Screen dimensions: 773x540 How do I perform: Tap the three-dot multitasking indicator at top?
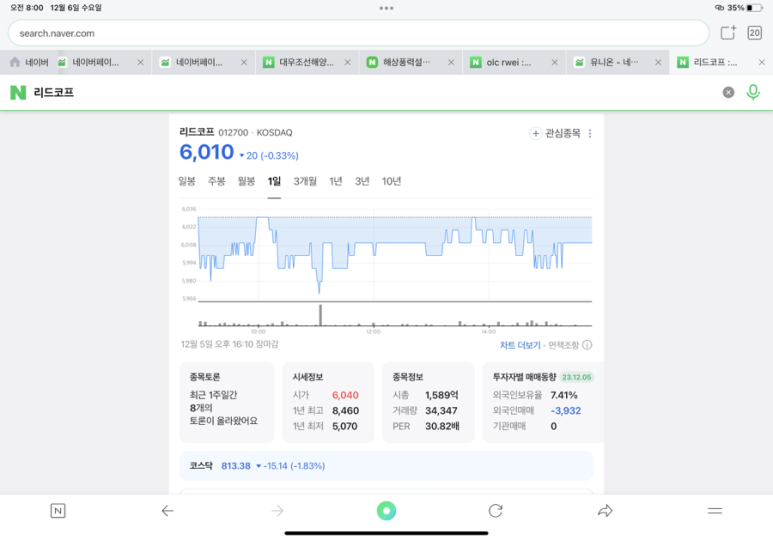[x=386, y=8]
